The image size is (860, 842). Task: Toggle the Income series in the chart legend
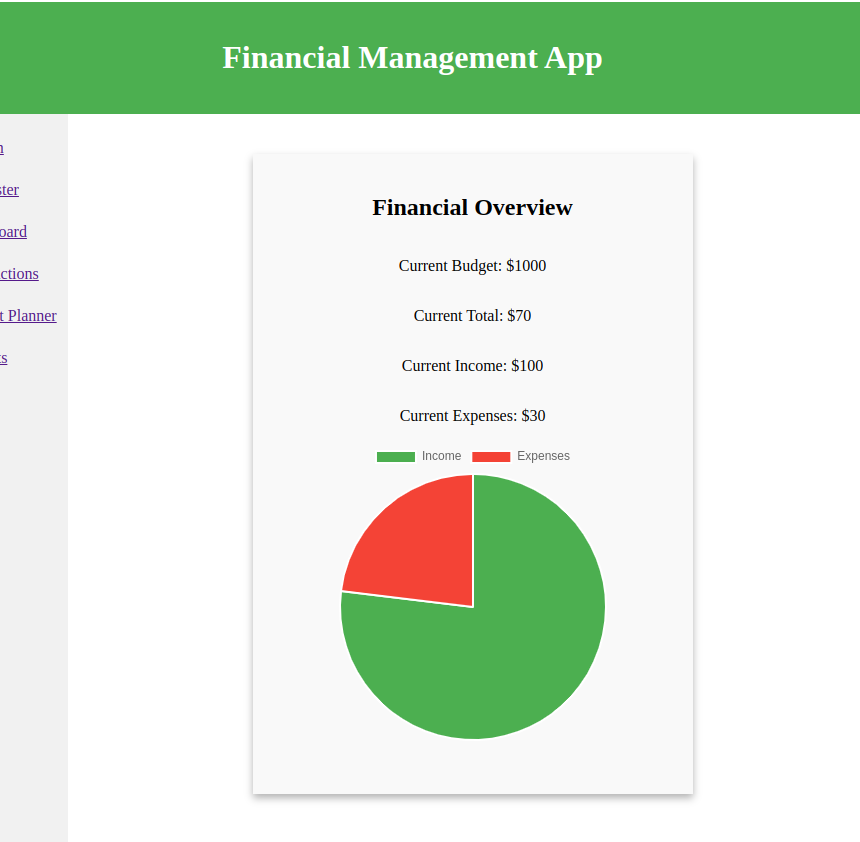[x=419, y=455]
